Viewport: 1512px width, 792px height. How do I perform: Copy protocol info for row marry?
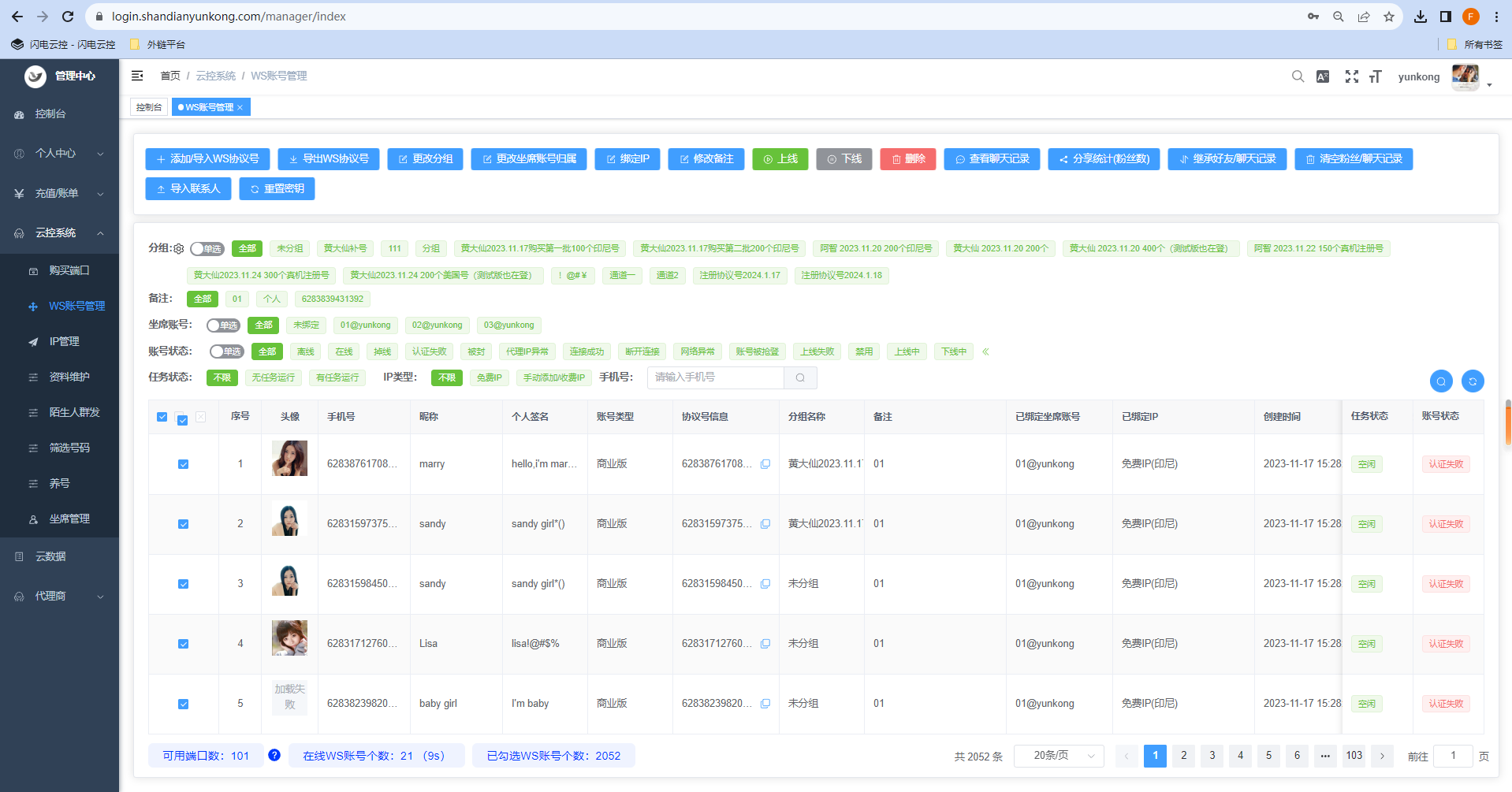coord(765,464)
